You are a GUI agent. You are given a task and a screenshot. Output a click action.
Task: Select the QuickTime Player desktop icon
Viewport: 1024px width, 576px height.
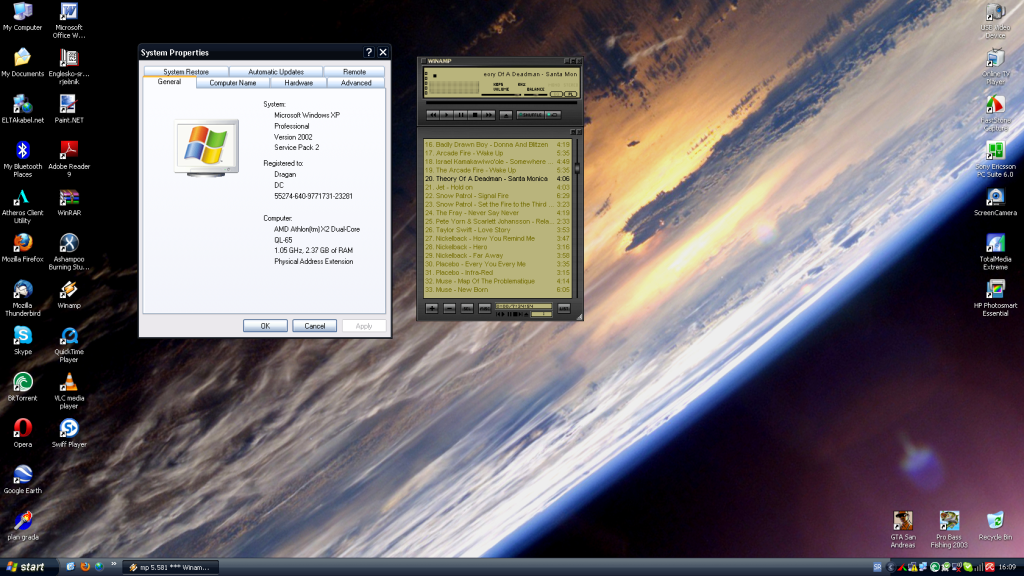[69, 345]
